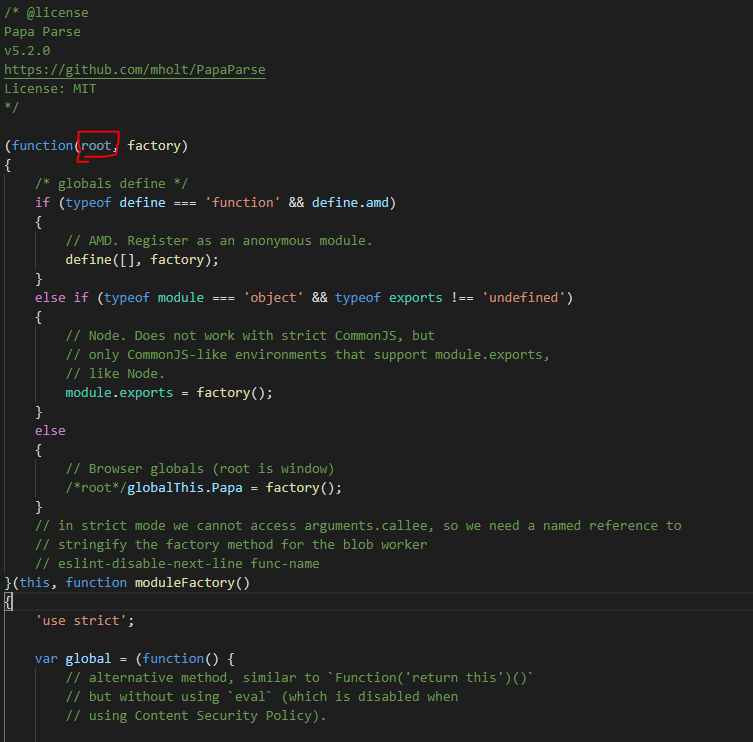Click 'define.amd' in the if condition
The width and height of the screenshot is (753, 742).
pos(350,203)
